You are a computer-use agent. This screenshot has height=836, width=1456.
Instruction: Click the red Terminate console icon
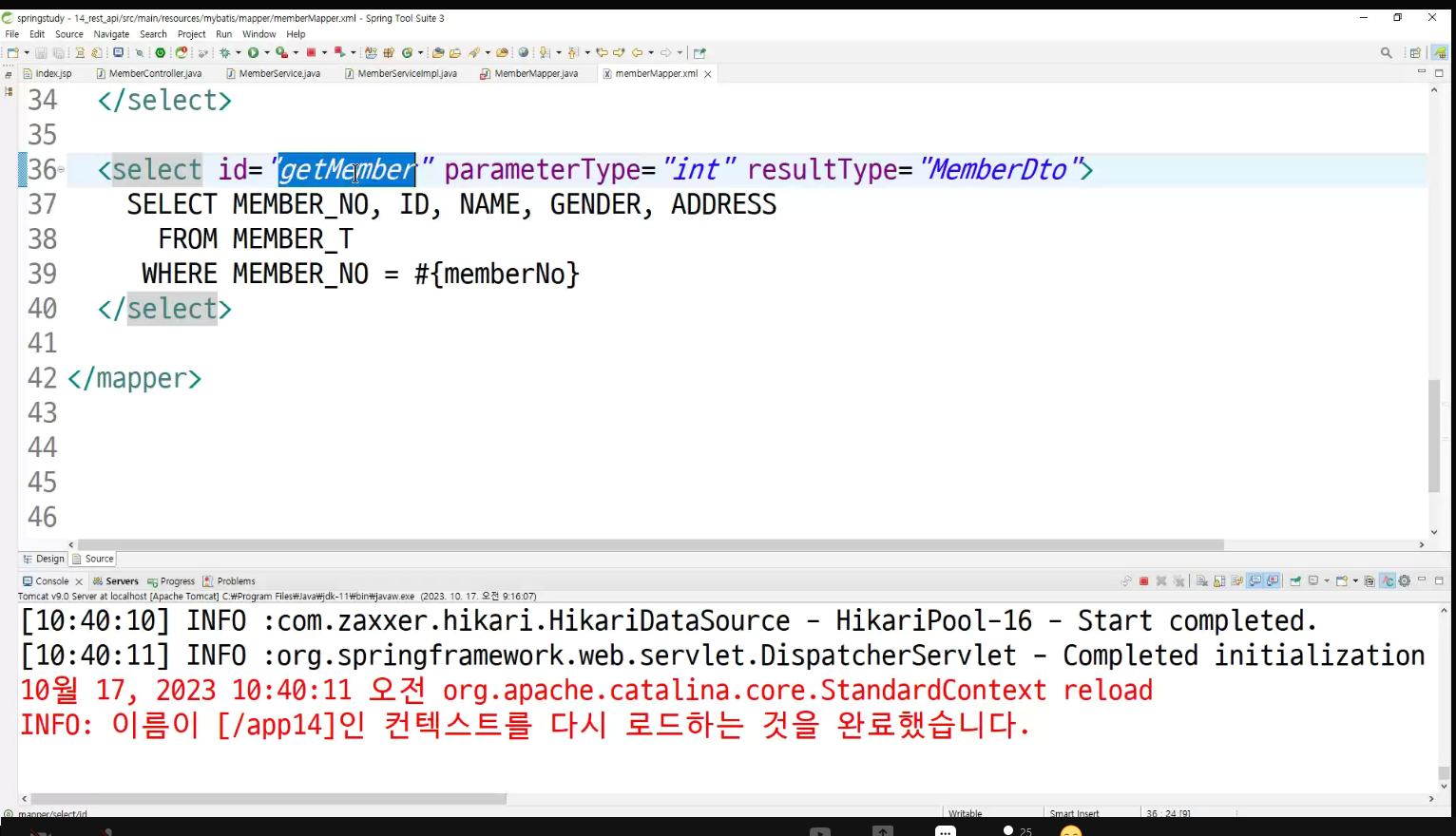point(1144,581)
